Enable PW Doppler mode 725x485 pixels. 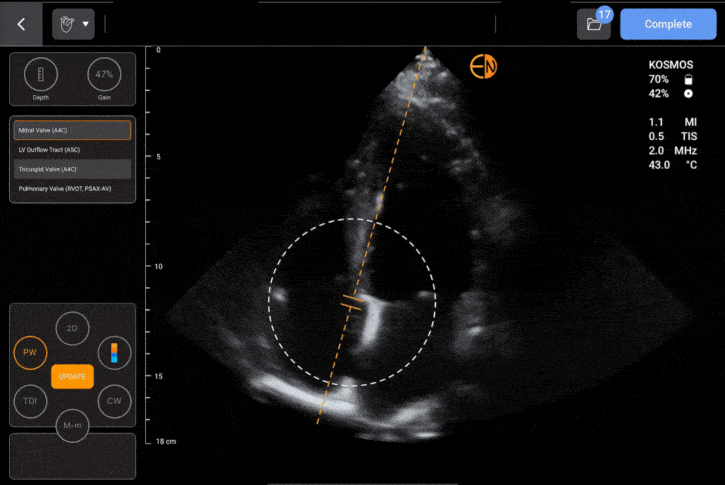[x=29, y=352]
